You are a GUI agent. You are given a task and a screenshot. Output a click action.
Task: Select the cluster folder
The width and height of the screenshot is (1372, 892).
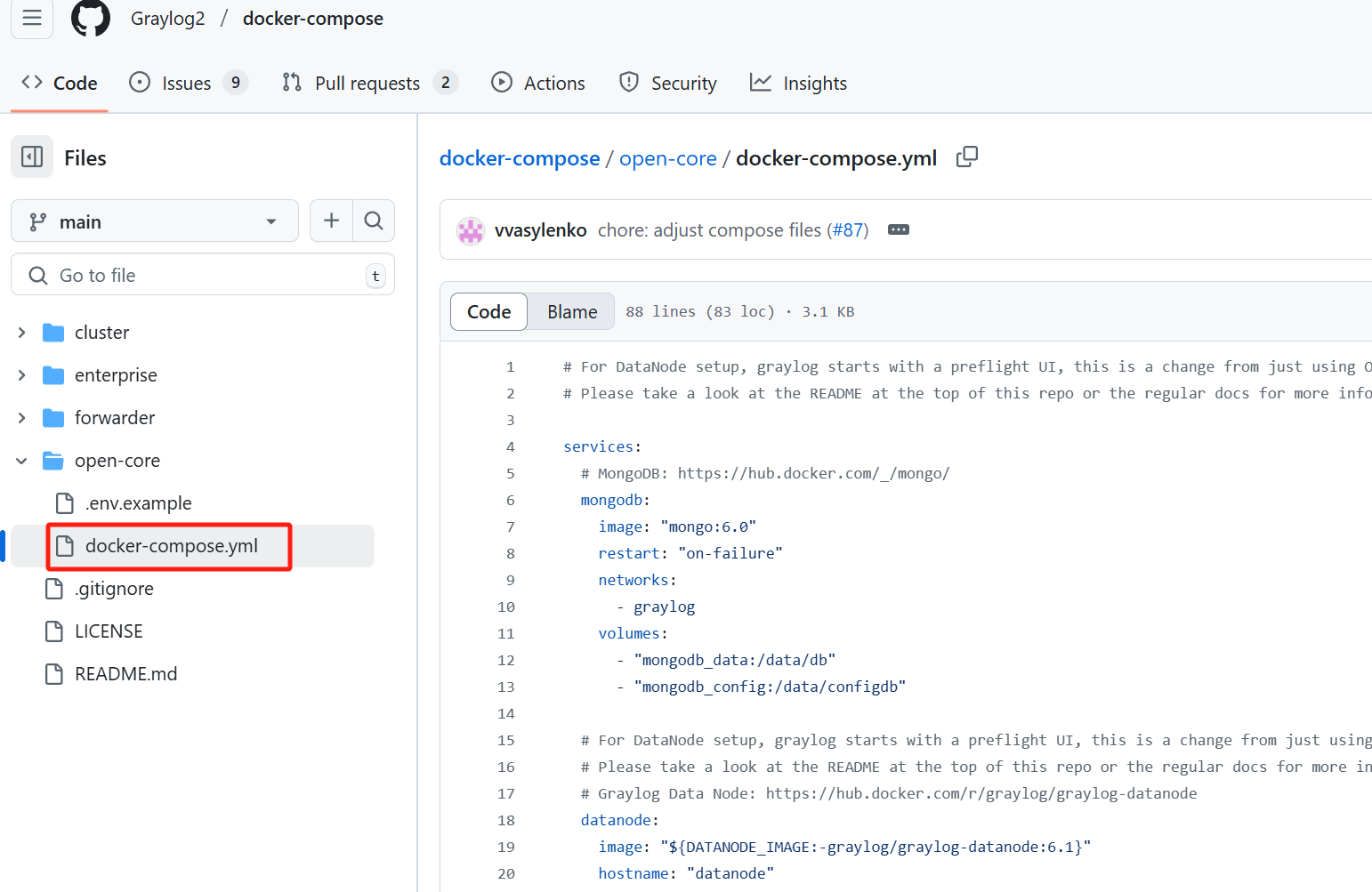click(x=102, y=333)
